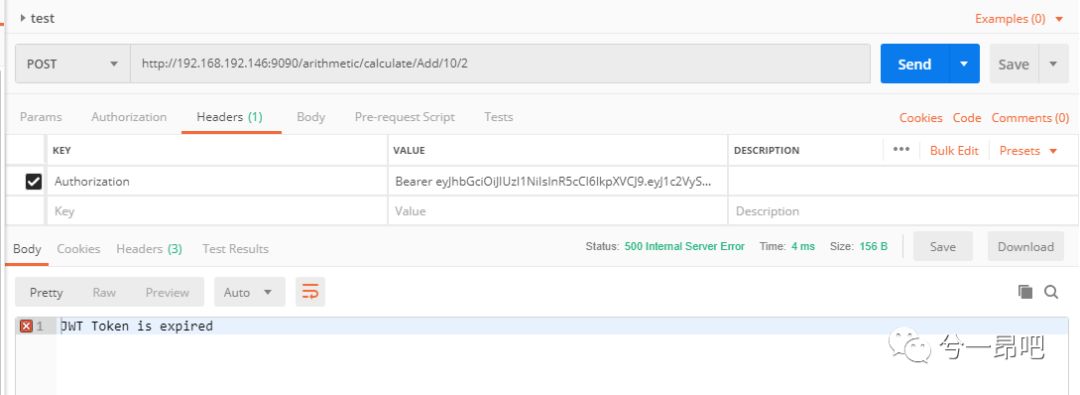Click the response Time 4 ms value
Viewport: 1080px width, 395px height.
coord(803,246)
